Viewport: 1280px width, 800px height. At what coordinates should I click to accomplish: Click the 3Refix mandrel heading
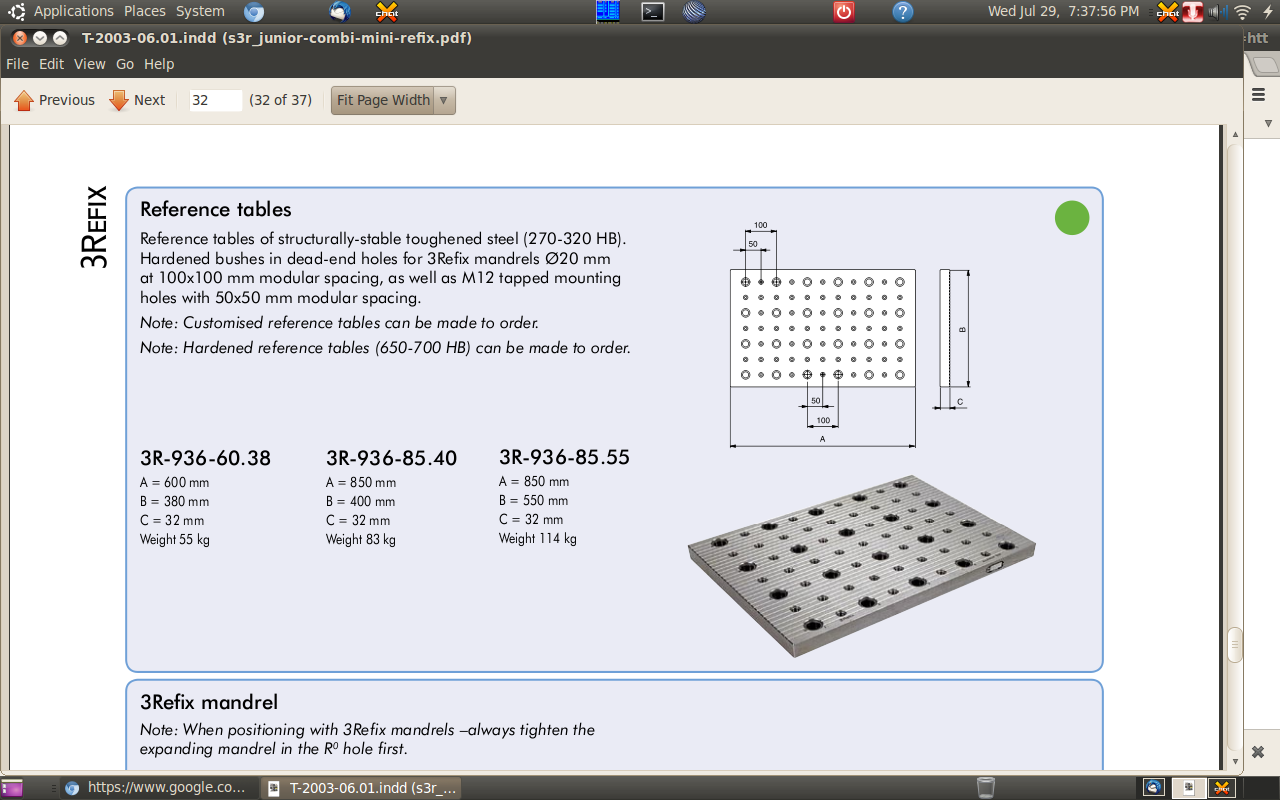pos(209,702)
